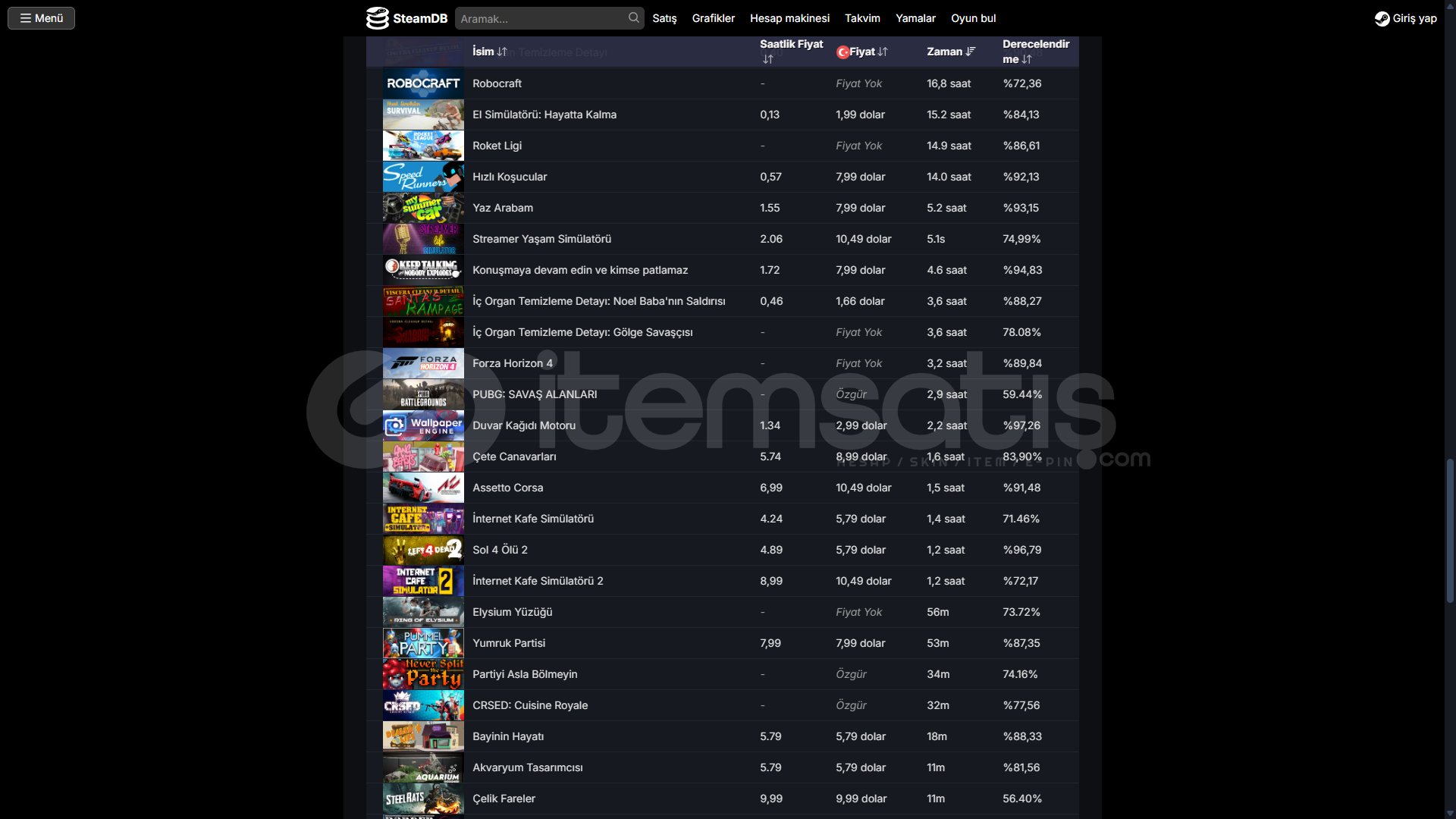Open the Çelik Fareler link
Viewport: 1456px width, 819px height.
coord(504,799)
